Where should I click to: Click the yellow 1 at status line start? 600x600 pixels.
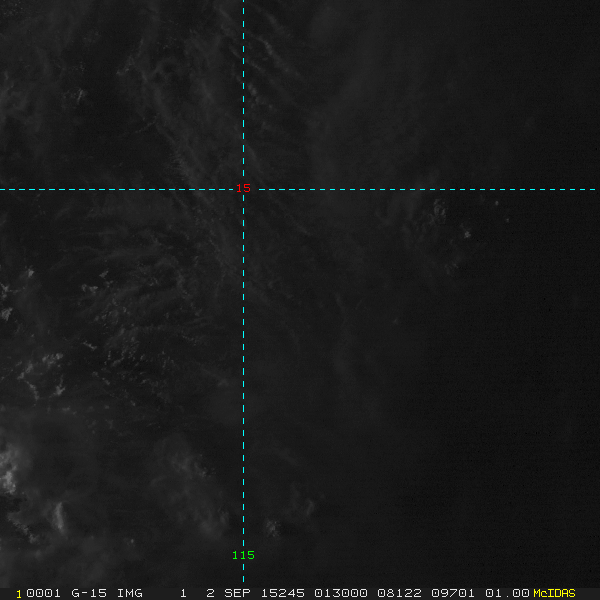(x=19, y=594)
